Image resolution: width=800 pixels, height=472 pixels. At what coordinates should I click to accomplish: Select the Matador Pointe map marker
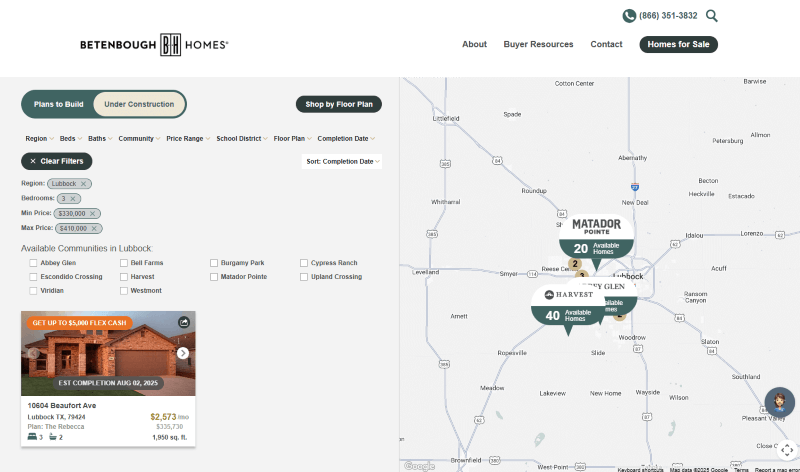coord(596,242)
